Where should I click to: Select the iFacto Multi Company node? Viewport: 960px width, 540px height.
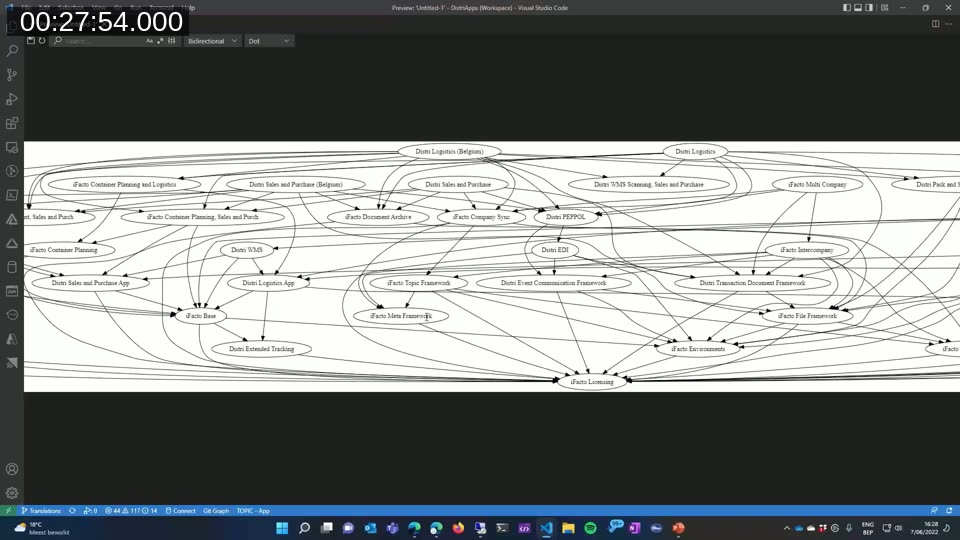tap(817, 184)
